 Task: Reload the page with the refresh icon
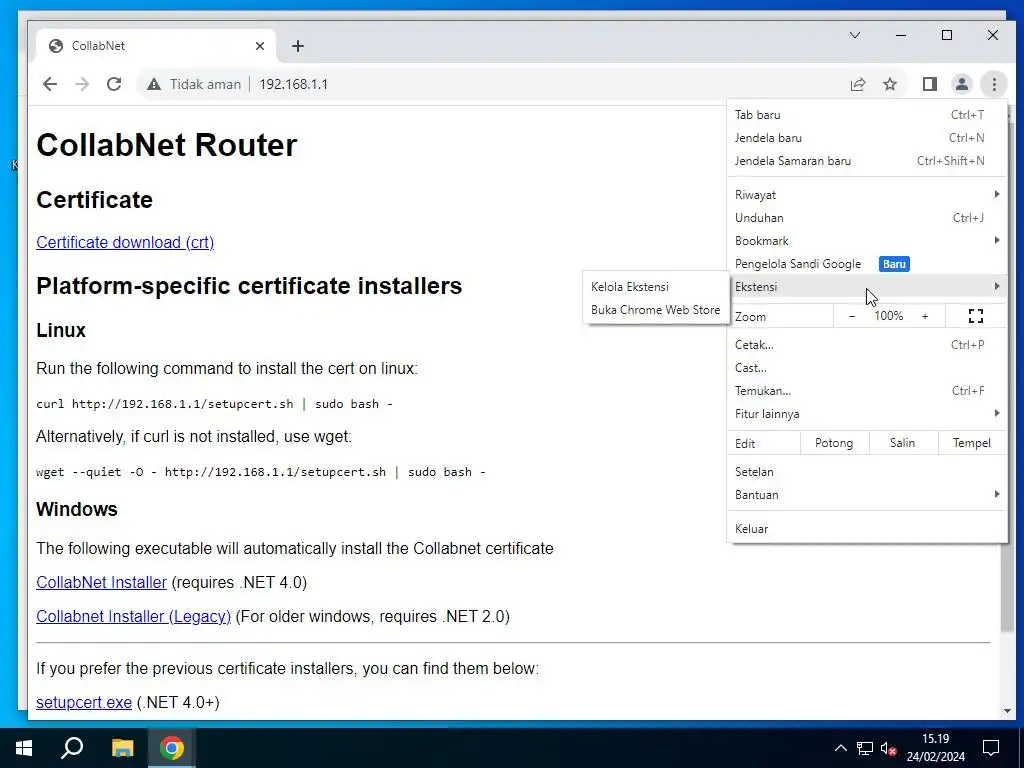114,84
